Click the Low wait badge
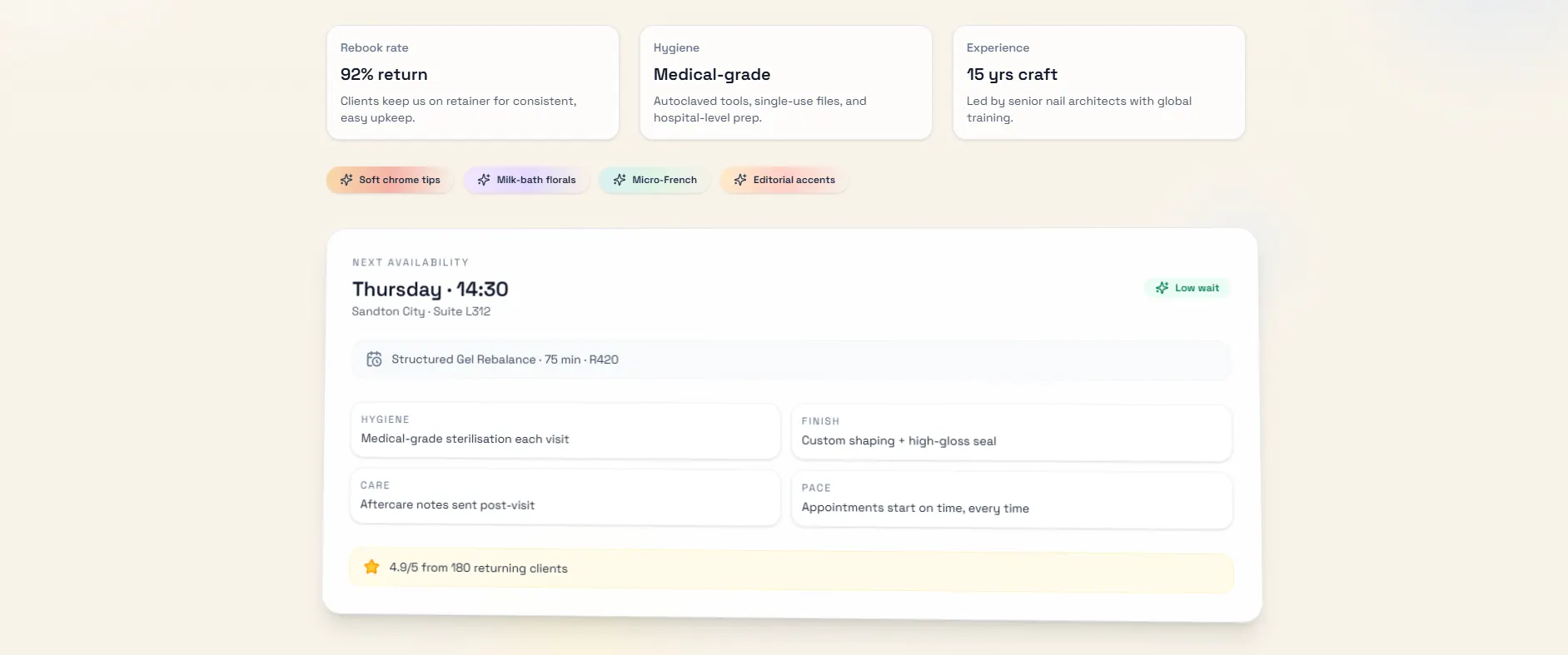The image size is (1568, 655). tap(1187, 288)
